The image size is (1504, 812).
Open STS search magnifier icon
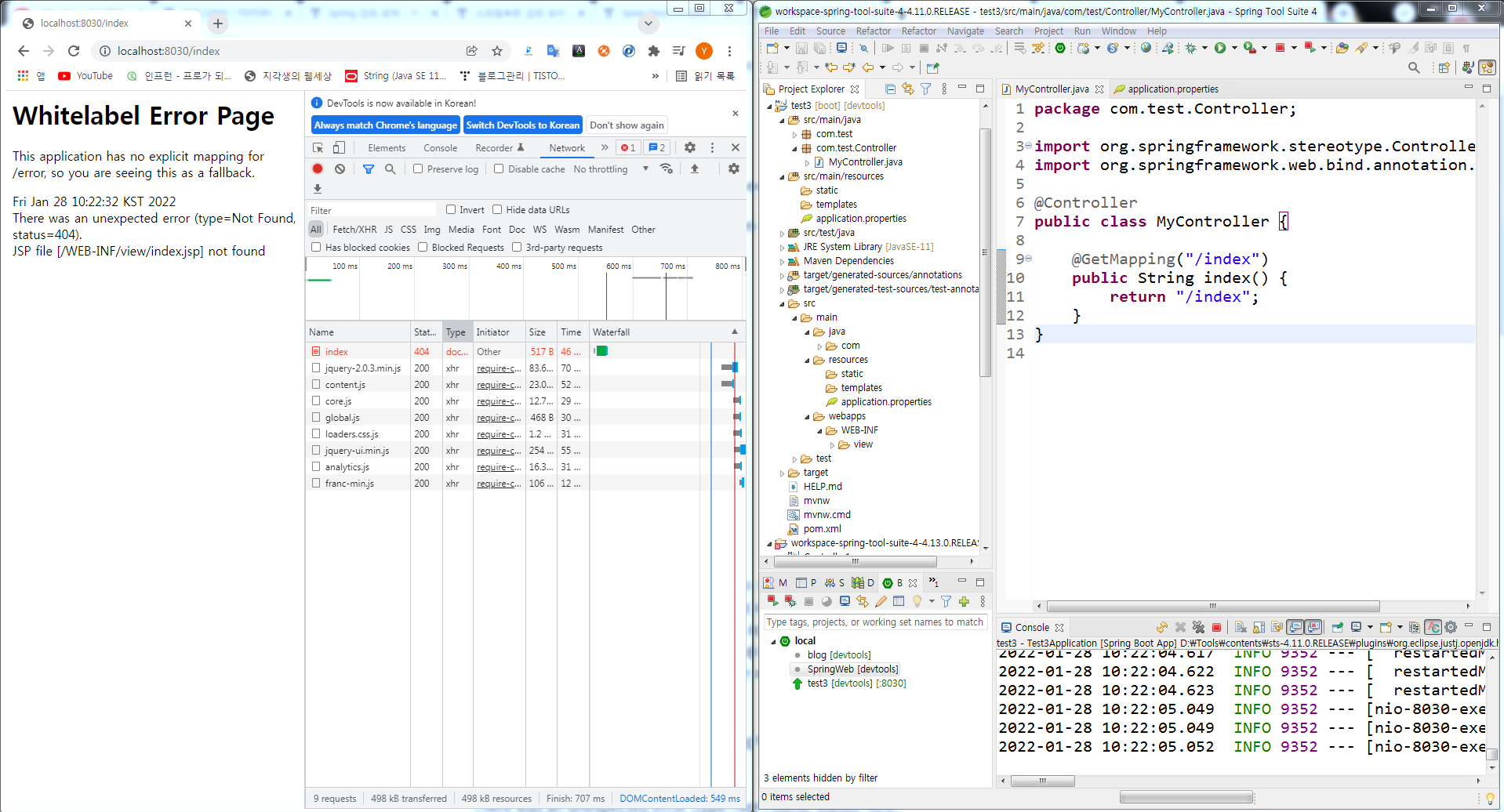tap(1414, 67)
